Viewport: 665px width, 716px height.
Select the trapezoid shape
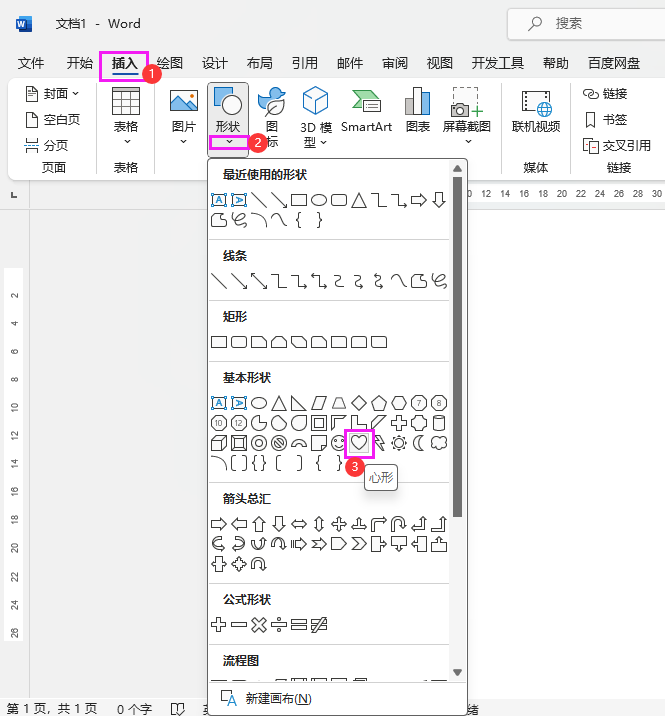click(x=339, y=403)
